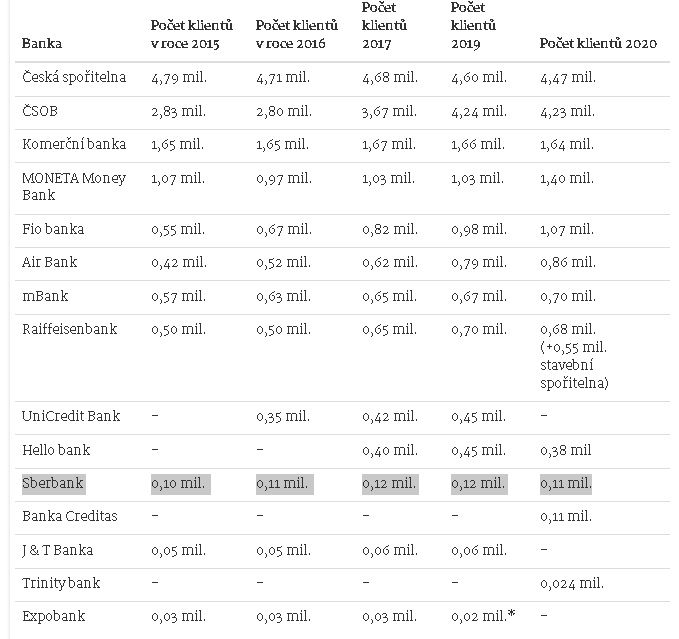
Task: Click the J & T Banka label
Action: tap(58, 550)
